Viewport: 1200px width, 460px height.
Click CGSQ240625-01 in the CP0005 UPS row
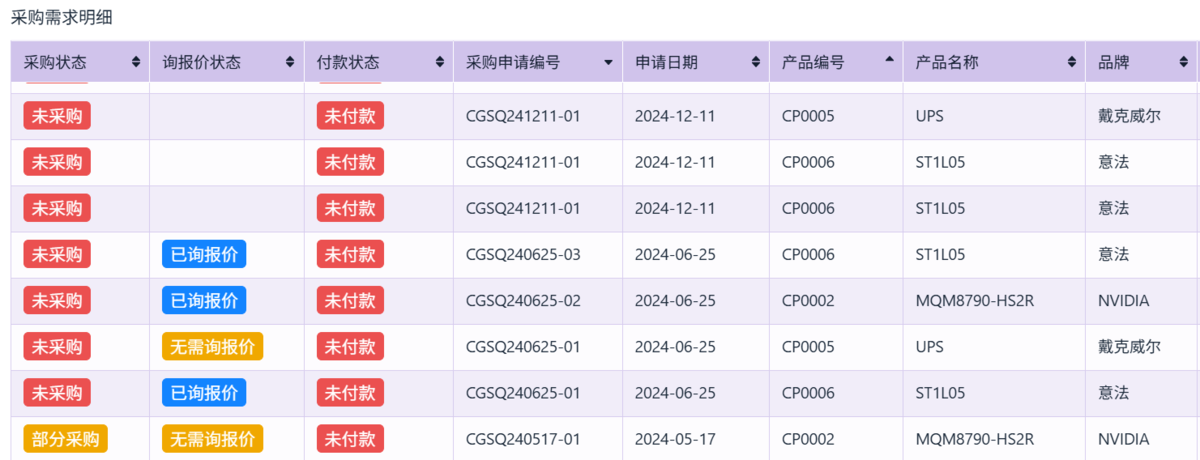523,347
